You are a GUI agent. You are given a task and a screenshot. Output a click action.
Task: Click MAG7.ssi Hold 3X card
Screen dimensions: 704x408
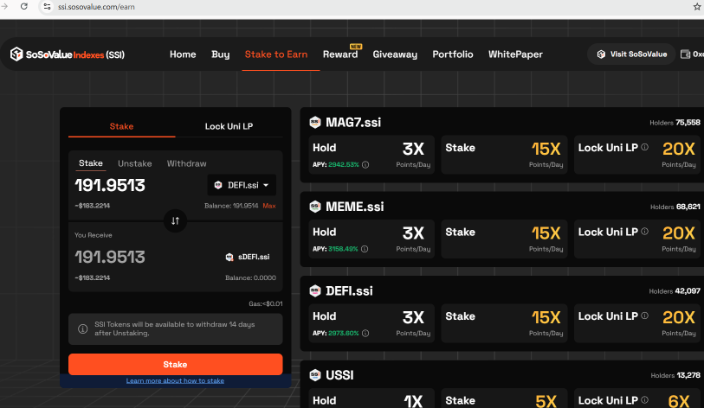point(371,155)
